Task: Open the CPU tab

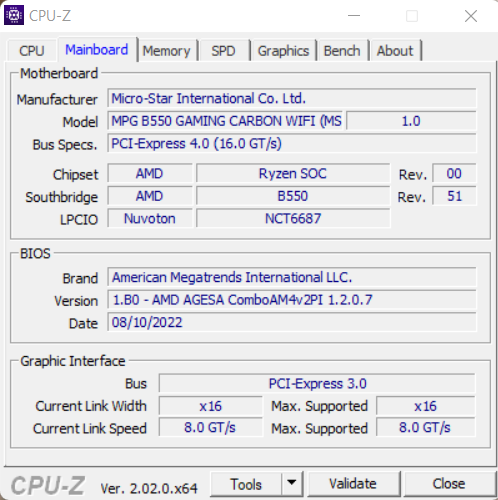Action: coord(32,51)
